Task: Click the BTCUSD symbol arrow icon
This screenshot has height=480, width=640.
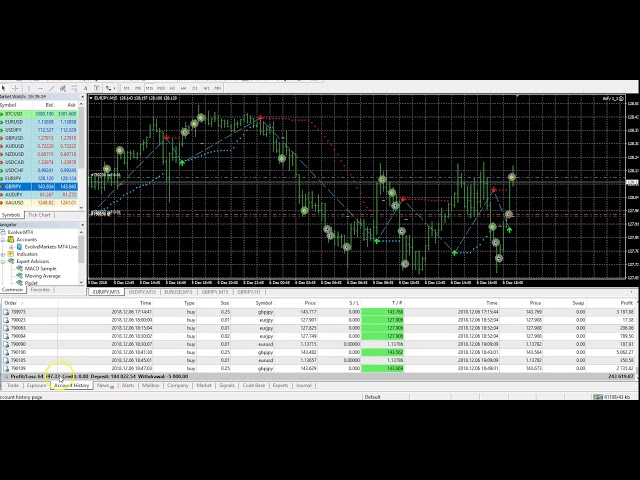Action: (4, 114)
